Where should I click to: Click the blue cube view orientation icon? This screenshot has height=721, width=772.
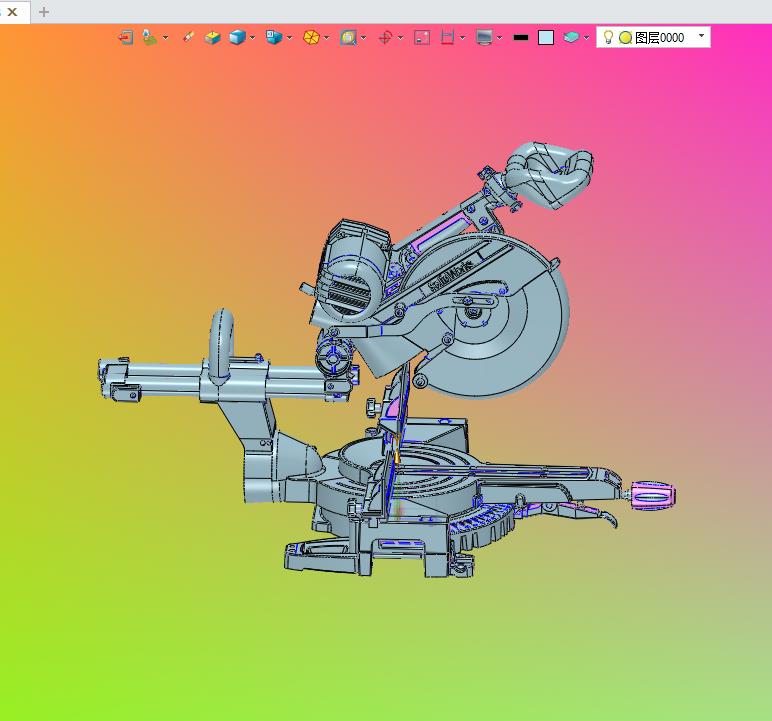point(274,37)
